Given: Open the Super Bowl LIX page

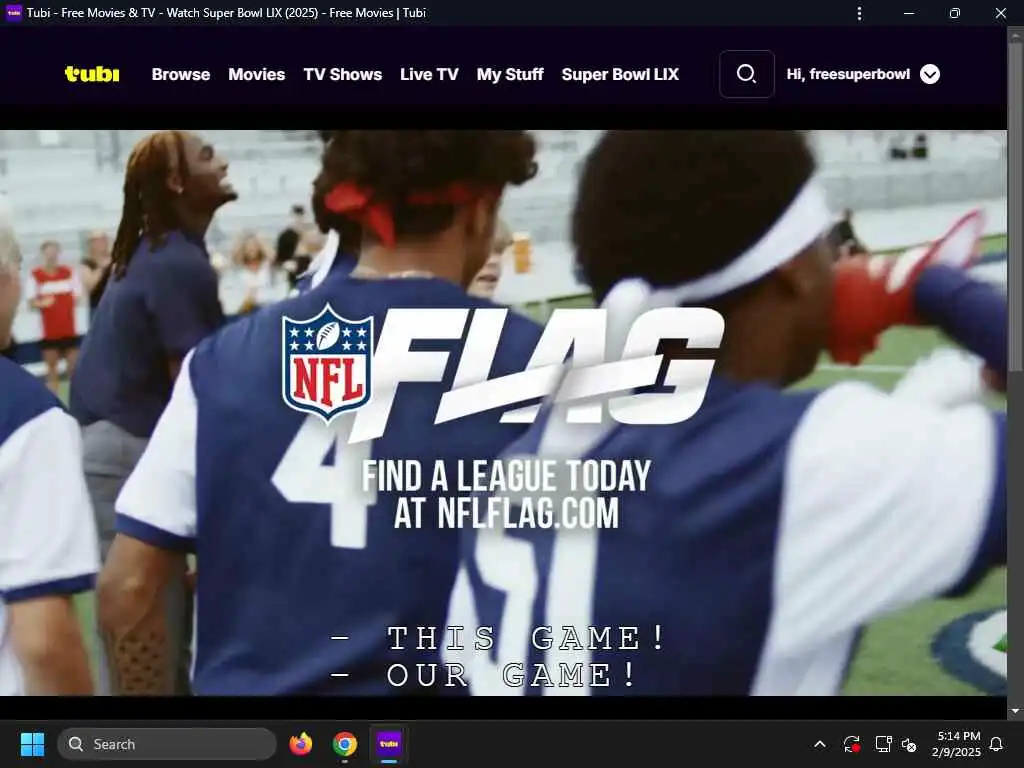Looking at the screenshot, I should click(620, 74).
